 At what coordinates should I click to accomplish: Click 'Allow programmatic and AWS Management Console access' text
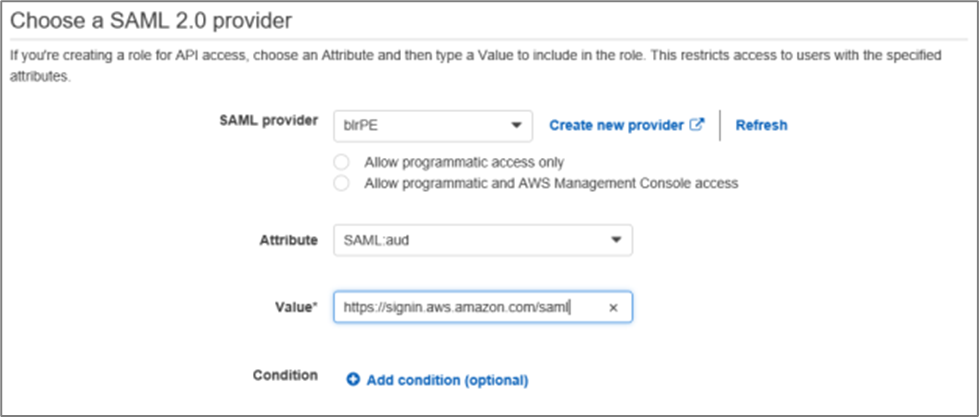coord(551,183)
